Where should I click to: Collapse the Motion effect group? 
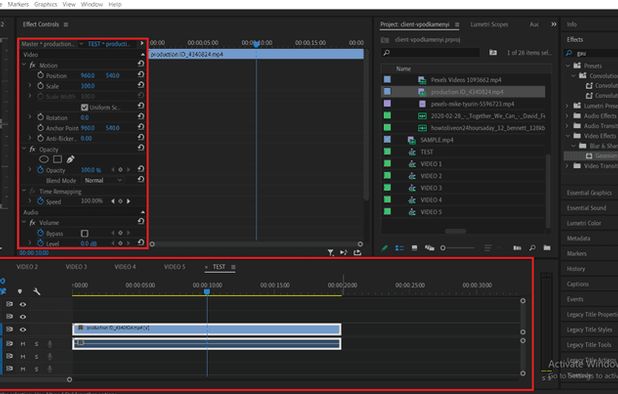click(x=24, y=65)
